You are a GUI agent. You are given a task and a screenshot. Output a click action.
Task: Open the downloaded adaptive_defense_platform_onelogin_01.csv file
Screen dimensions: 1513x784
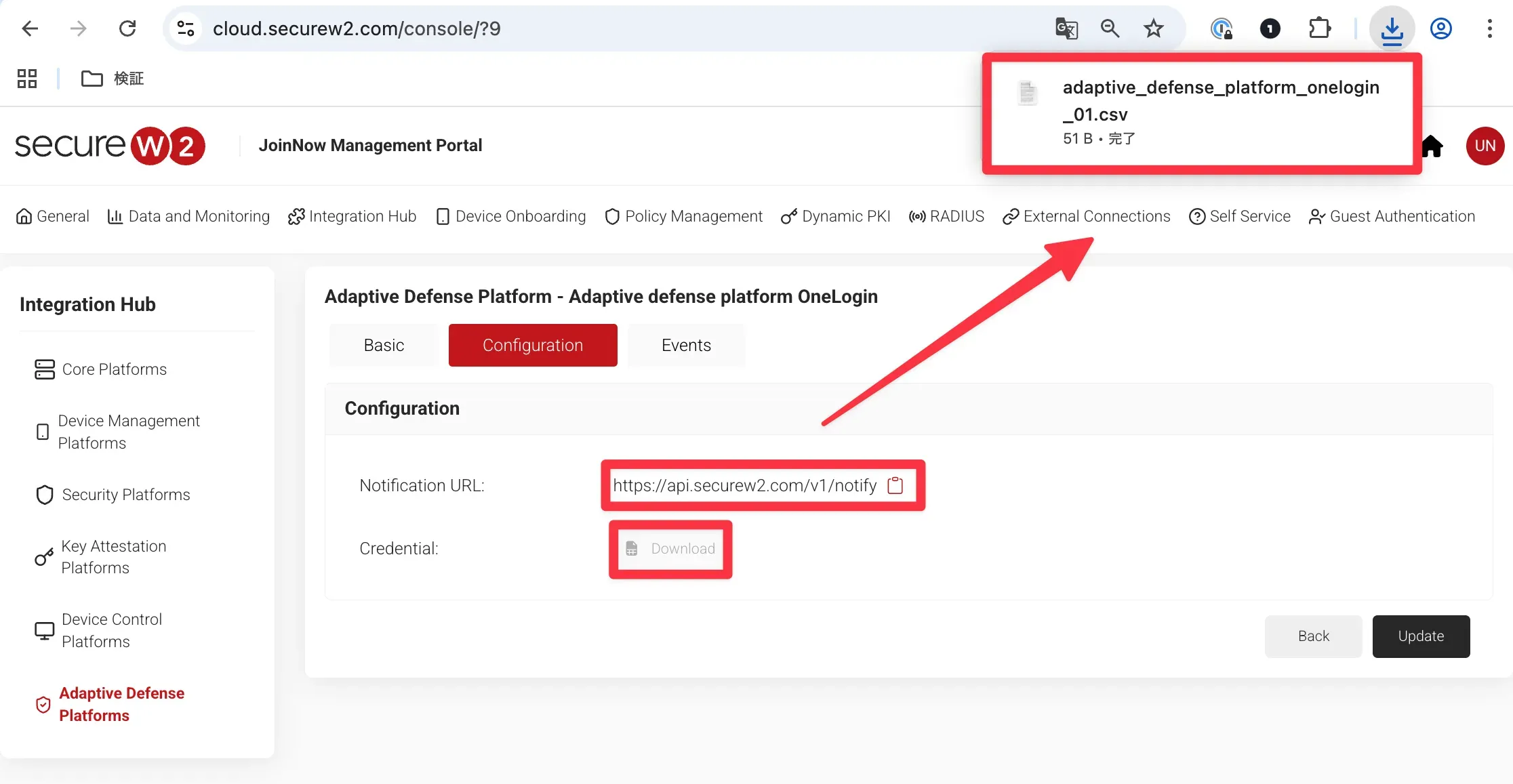tap(1220, 100)
